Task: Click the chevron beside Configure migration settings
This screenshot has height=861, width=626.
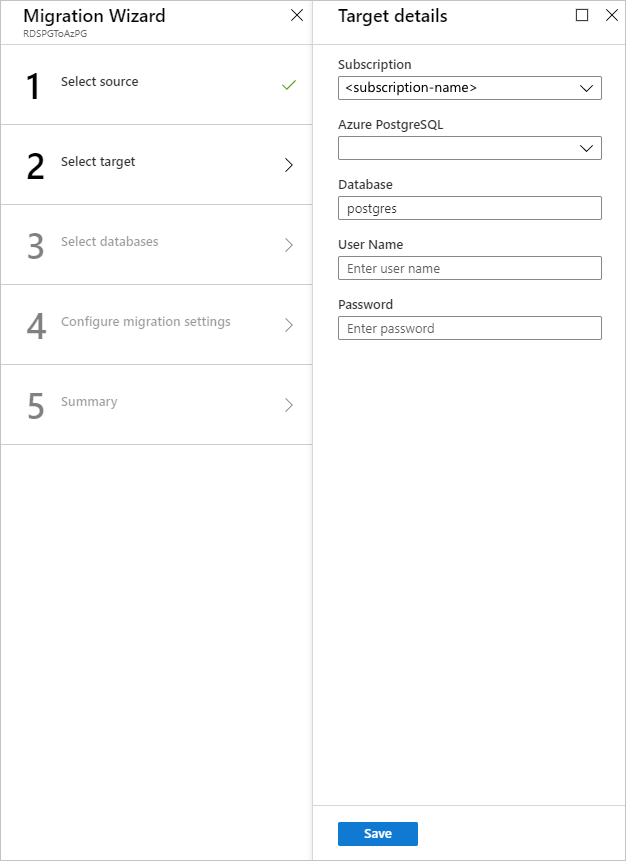Action: 290,324
